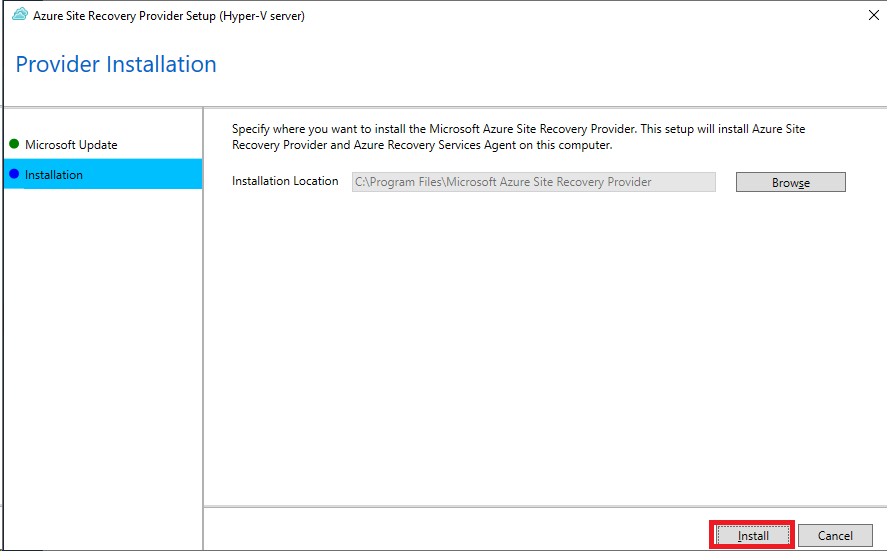Click the window title text in title bar
Viewport: 887px width, 551px height.
coord(169,16)
